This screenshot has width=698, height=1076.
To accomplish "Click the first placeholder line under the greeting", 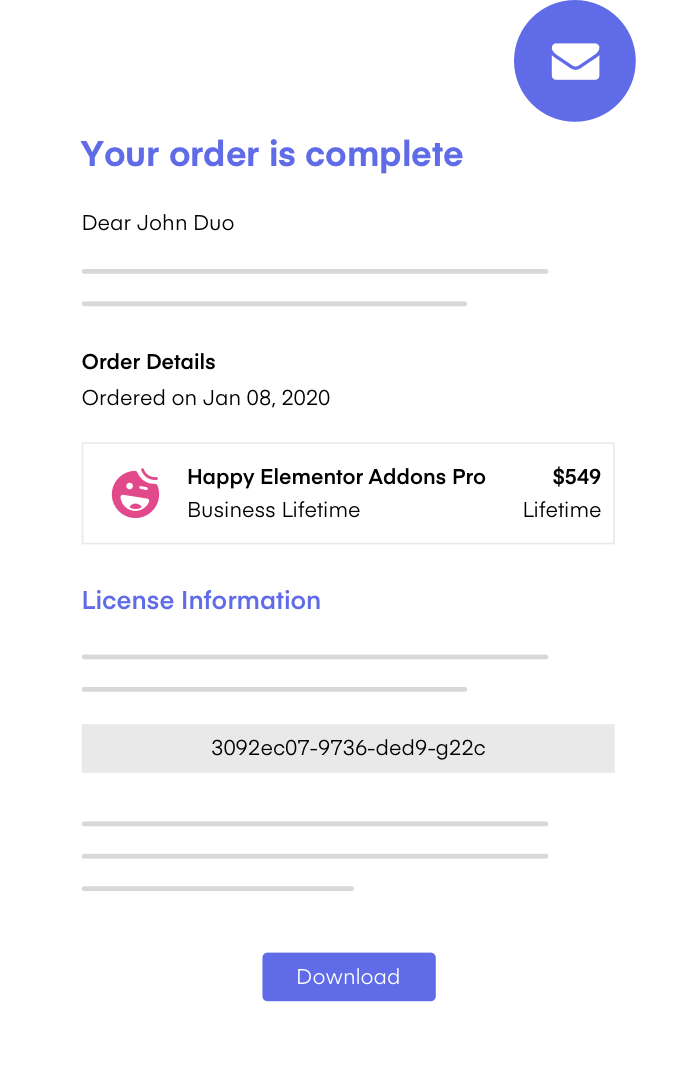I will (315, 272).
